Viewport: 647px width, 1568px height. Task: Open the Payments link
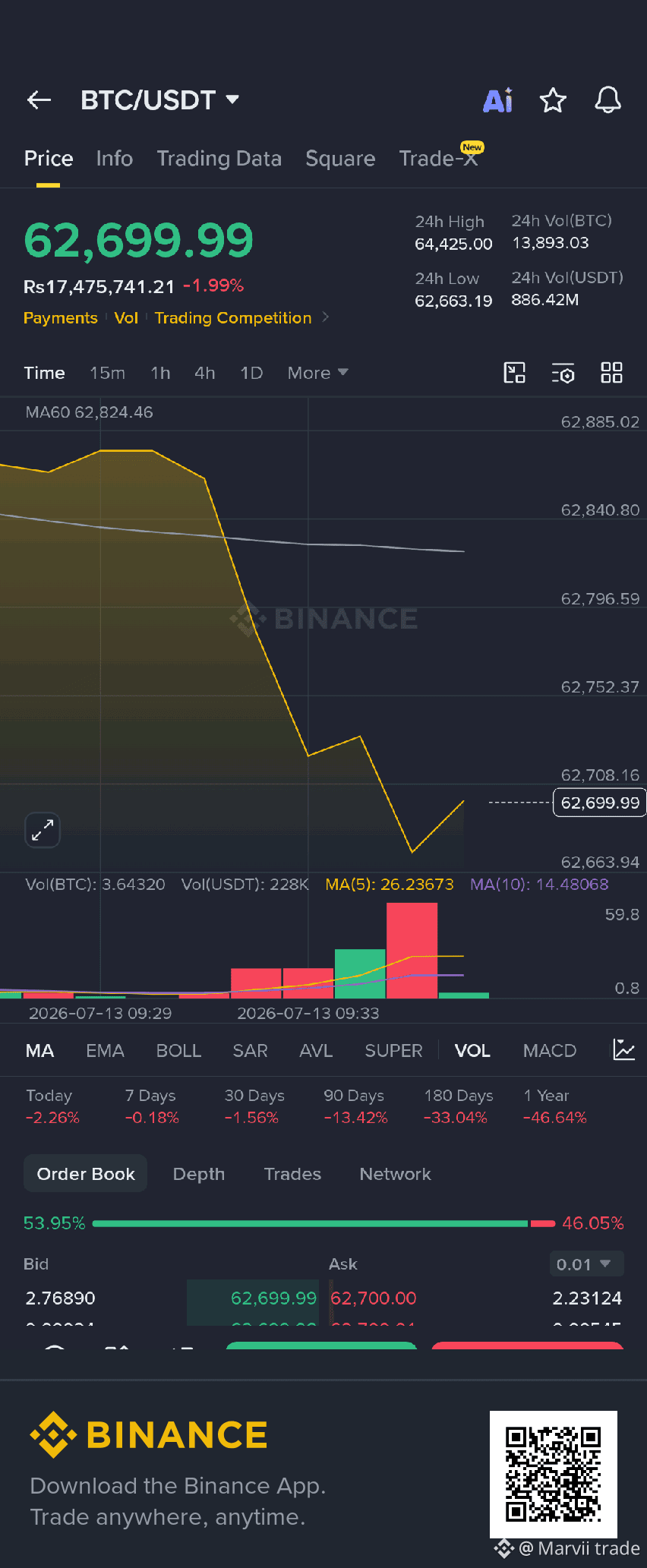(x=61, y=317)
